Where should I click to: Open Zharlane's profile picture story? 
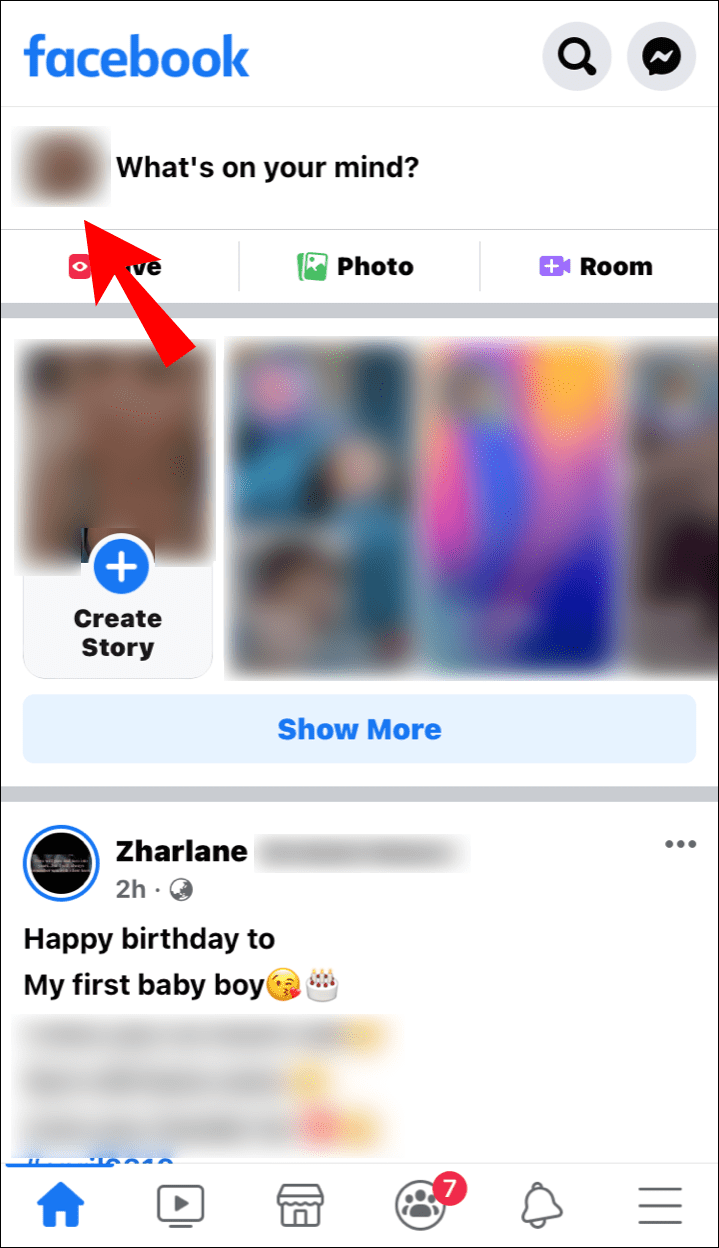[62, 864]
